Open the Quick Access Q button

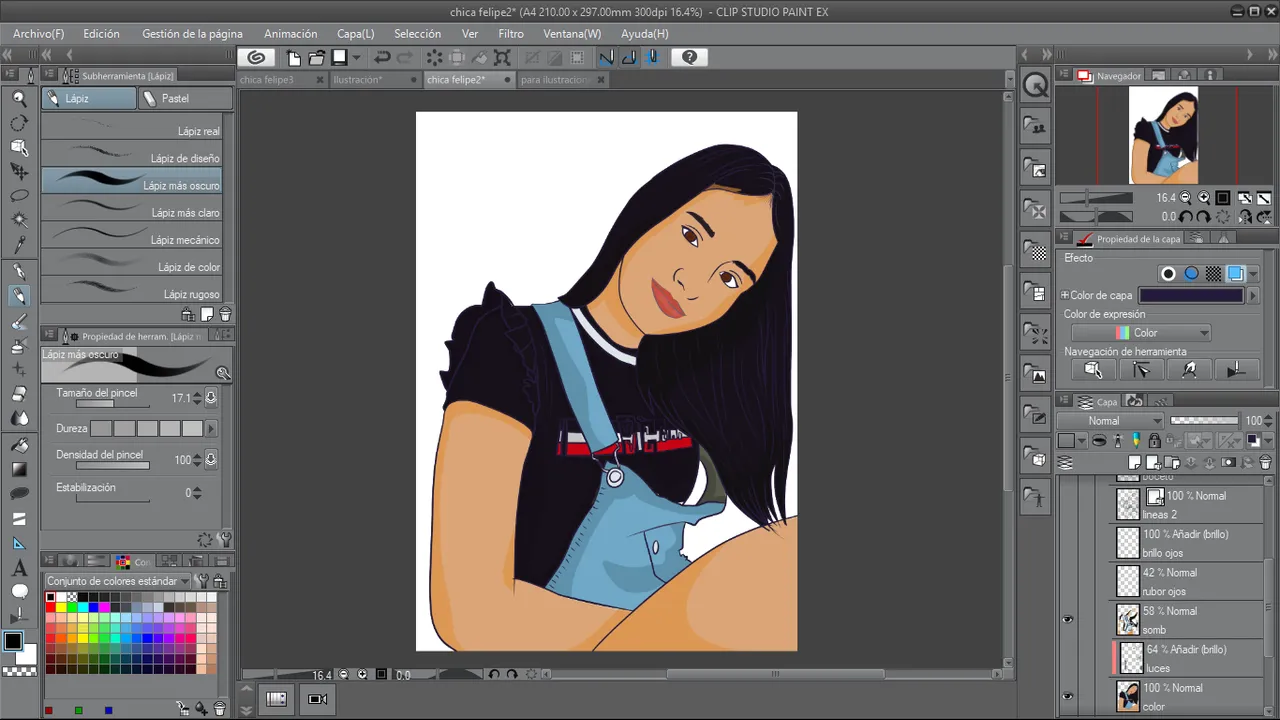click(x=1036, y=87)
